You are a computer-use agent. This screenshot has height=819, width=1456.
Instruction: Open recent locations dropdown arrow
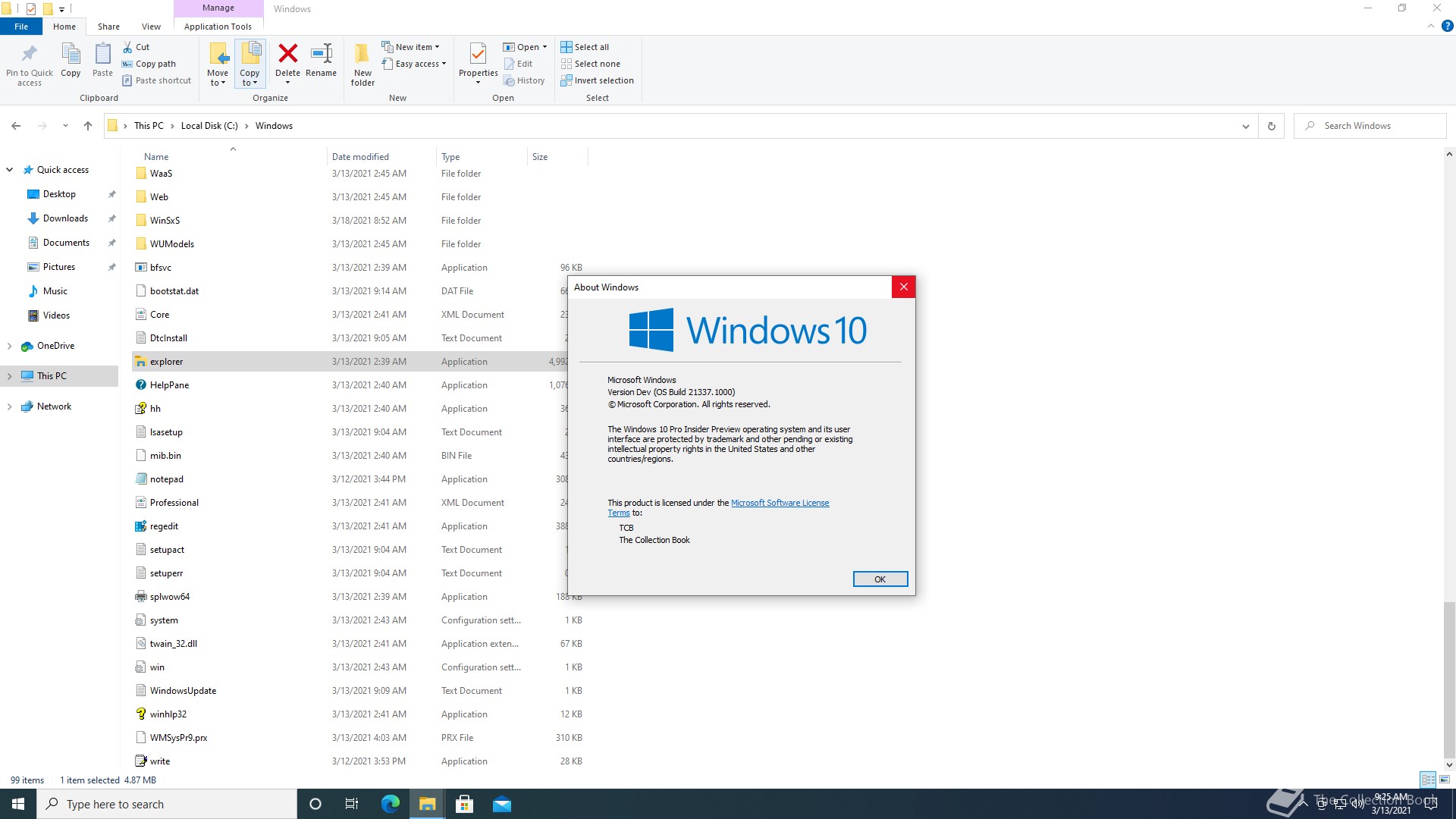[x=65, y=126]
